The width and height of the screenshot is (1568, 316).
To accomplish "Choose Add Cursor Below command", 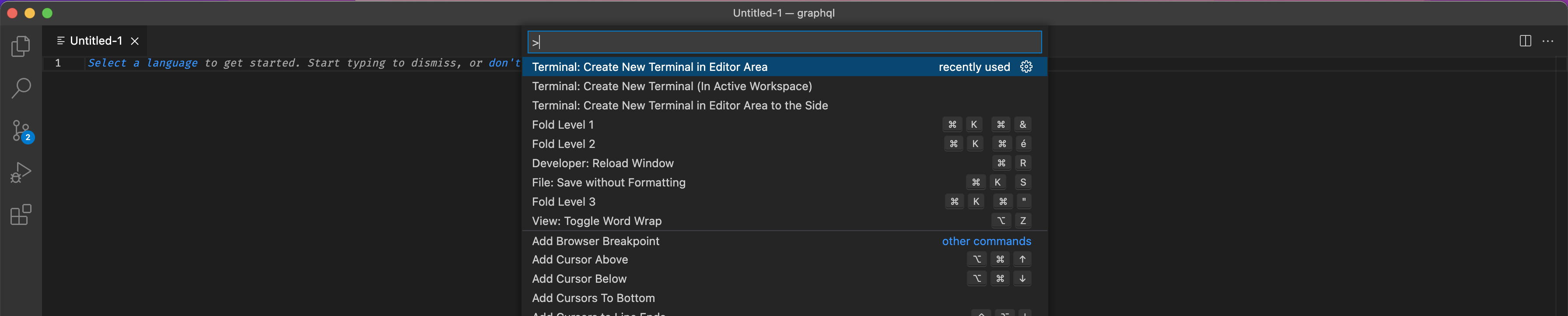I will [579, 278].
